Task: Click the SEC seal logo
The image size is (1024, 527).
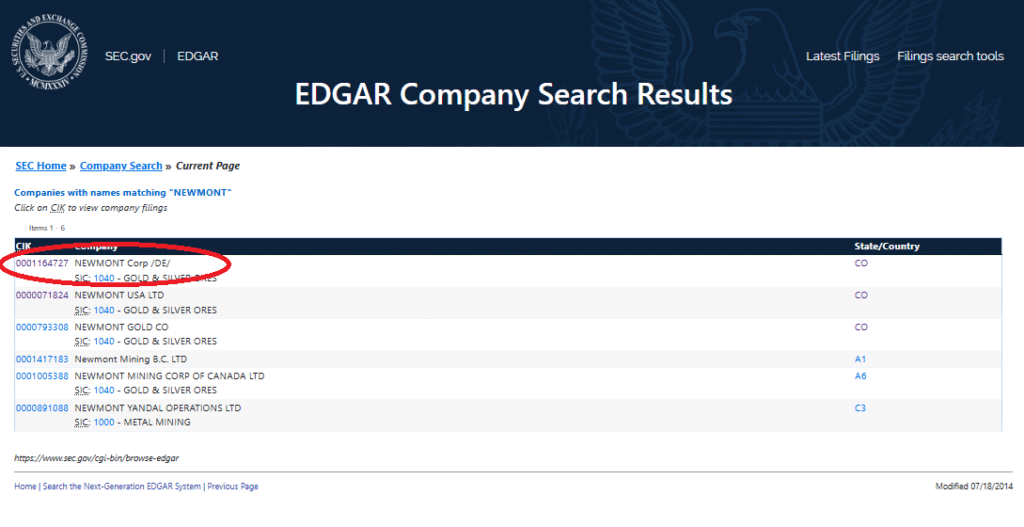Action: tap(50, 52)
